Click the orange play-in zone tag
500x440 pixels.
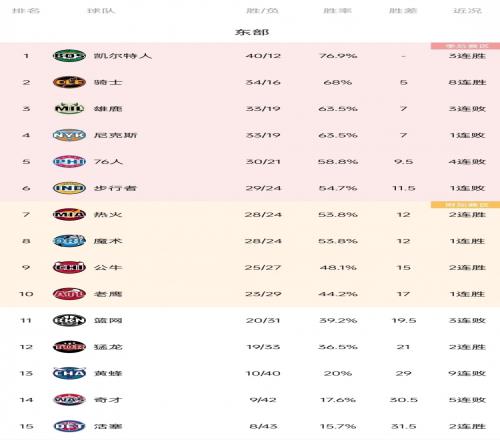click(465, 204)
